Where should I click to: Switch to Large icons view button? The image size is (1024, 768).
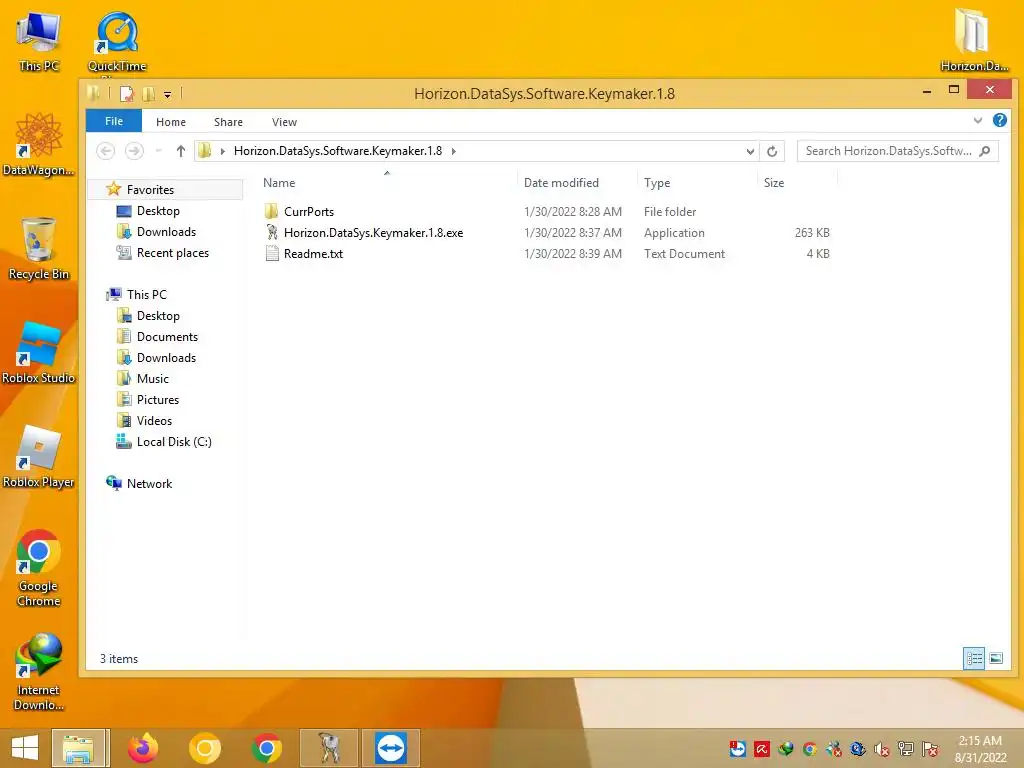click(995, 658)
